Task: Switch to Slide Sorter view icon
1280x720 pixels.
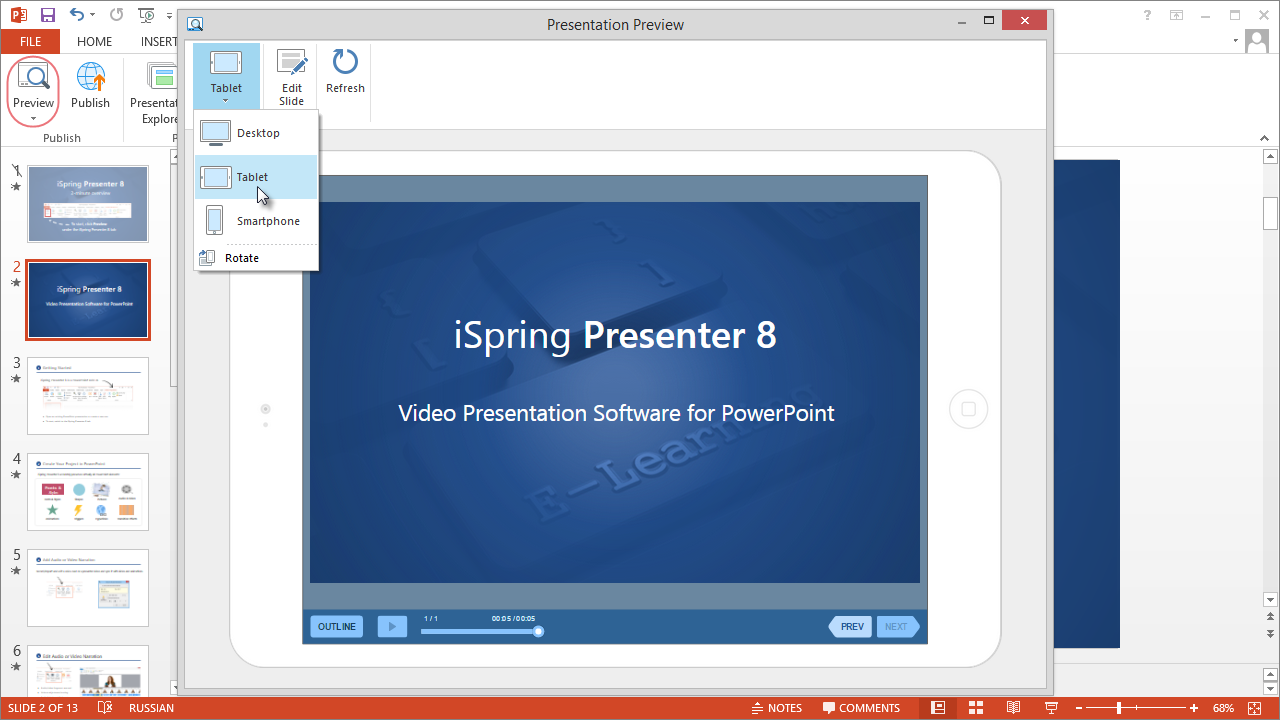Action: click(976, 708)
